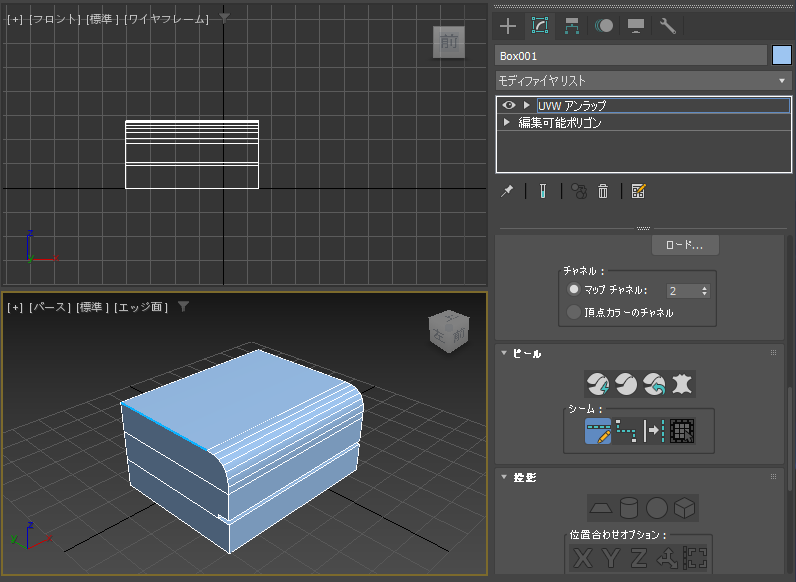Collapse the ピール rollout

[x=504, y=353]
